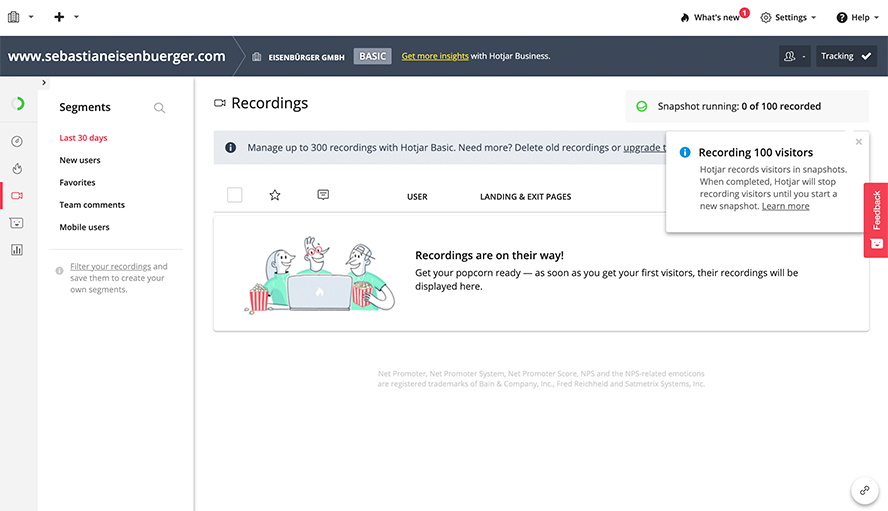
Task: Click the BASIC plan badge
Action: (x=373, y=56)
